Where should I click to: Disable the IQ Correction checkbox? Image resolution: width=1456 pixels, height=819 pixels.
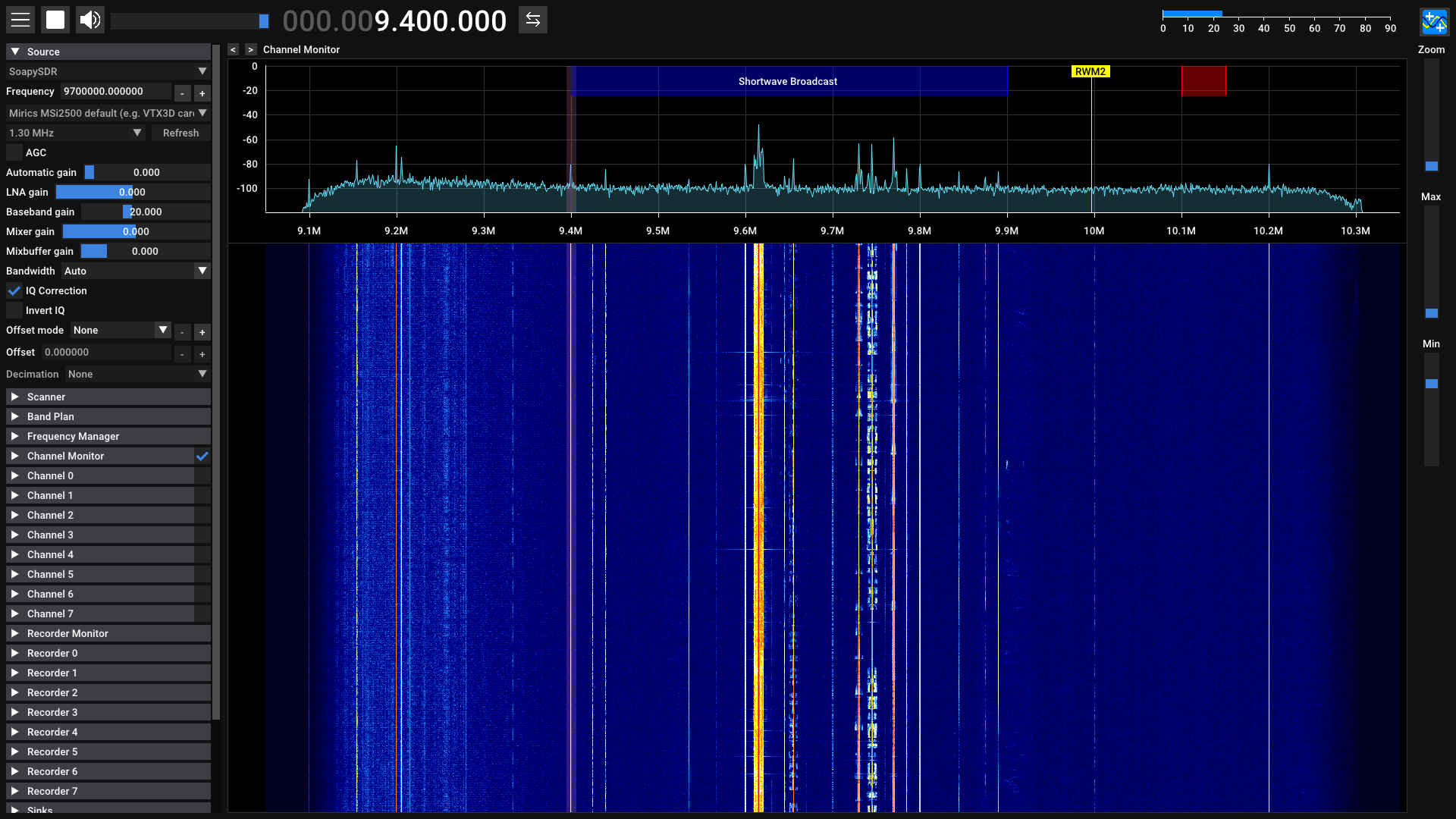(x=14, y=290)
